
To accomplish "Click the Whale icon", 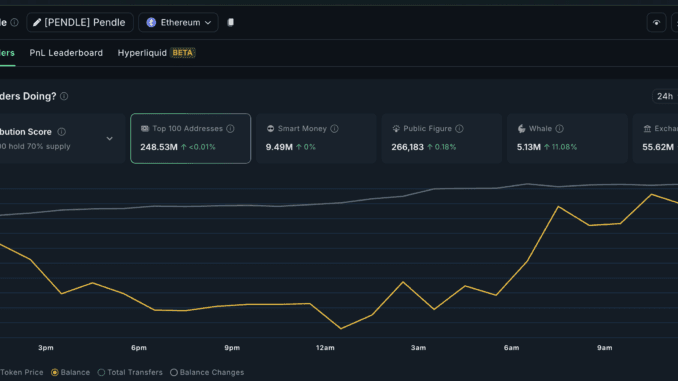I will 521,128.
